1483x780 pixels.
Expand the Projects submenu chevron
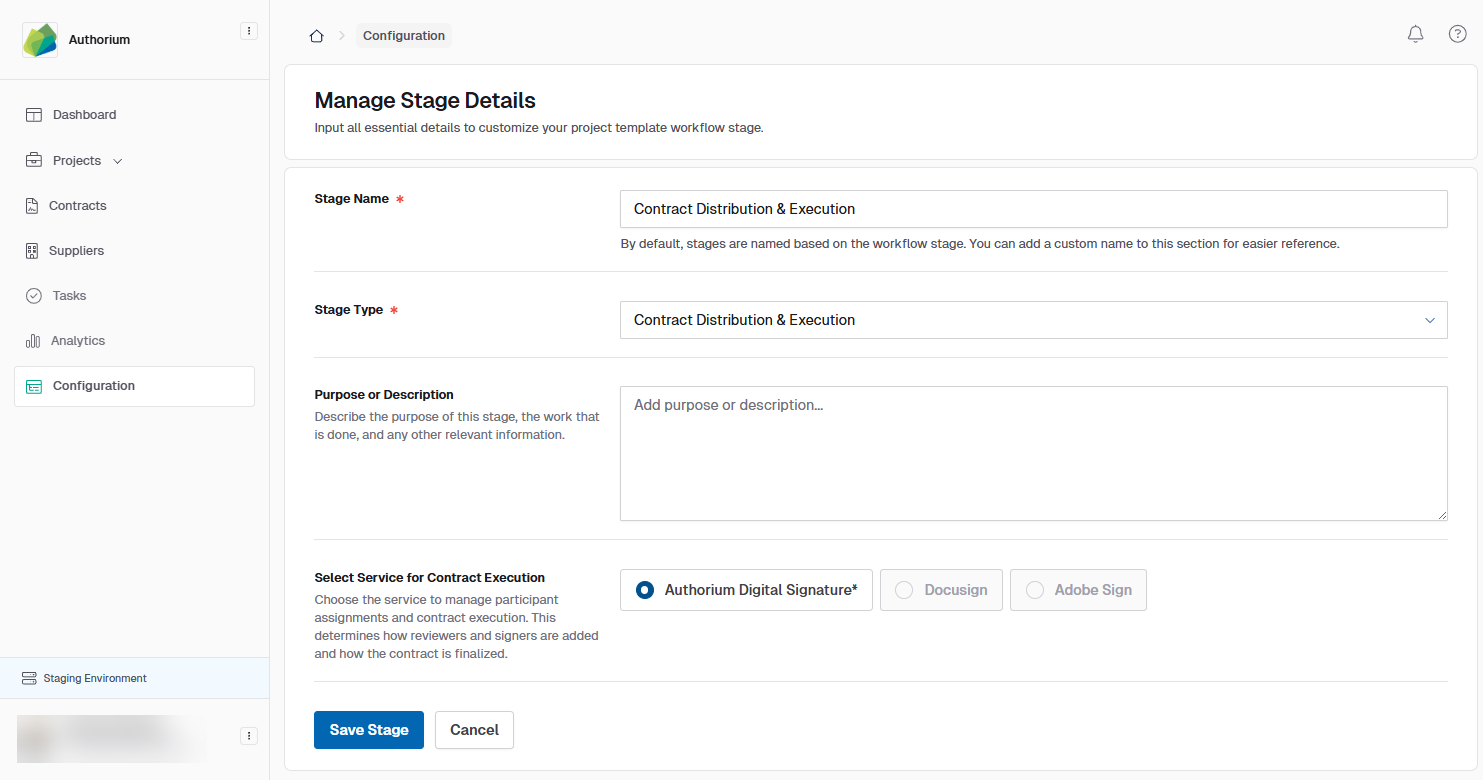pos(118,161)
